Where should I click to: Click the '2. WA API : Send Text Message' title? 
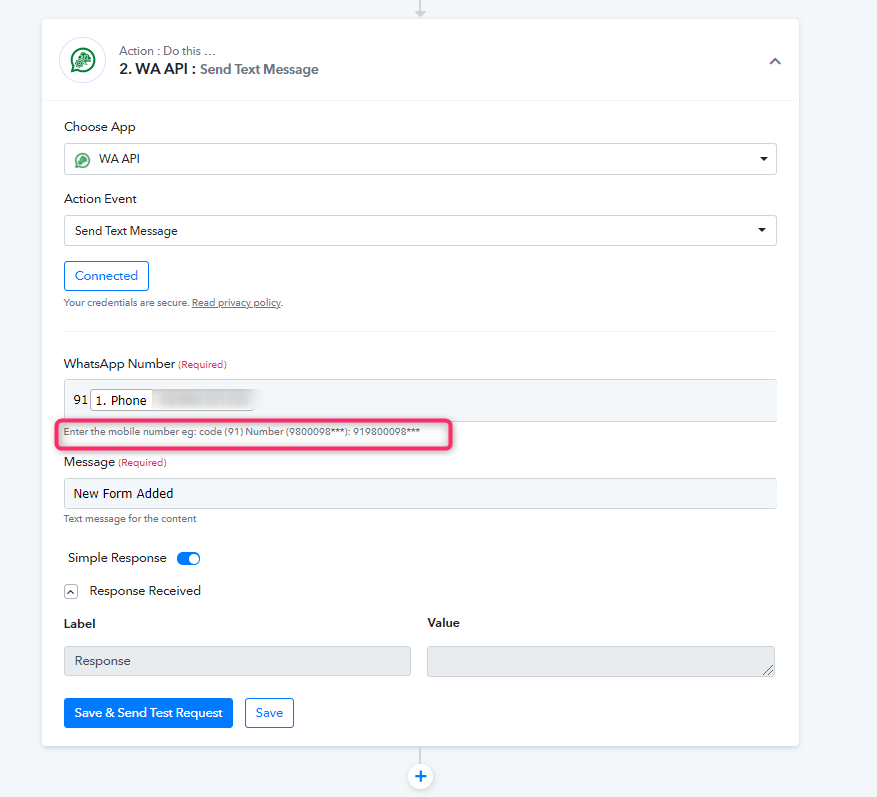219,69
